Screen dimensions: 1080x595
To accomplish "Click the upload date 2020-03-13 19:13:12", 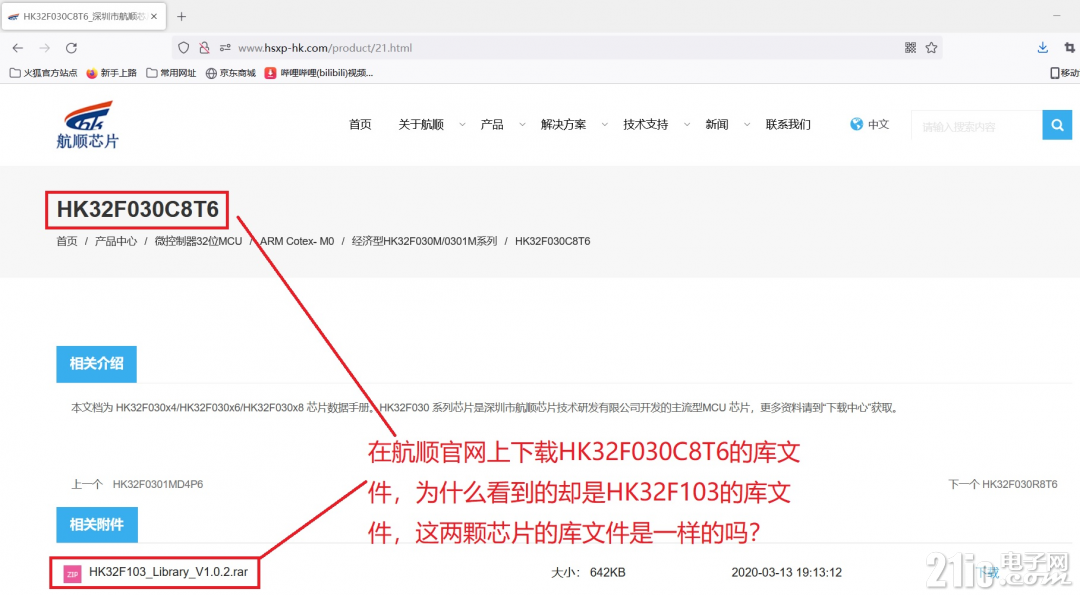I will coord(787,572).
